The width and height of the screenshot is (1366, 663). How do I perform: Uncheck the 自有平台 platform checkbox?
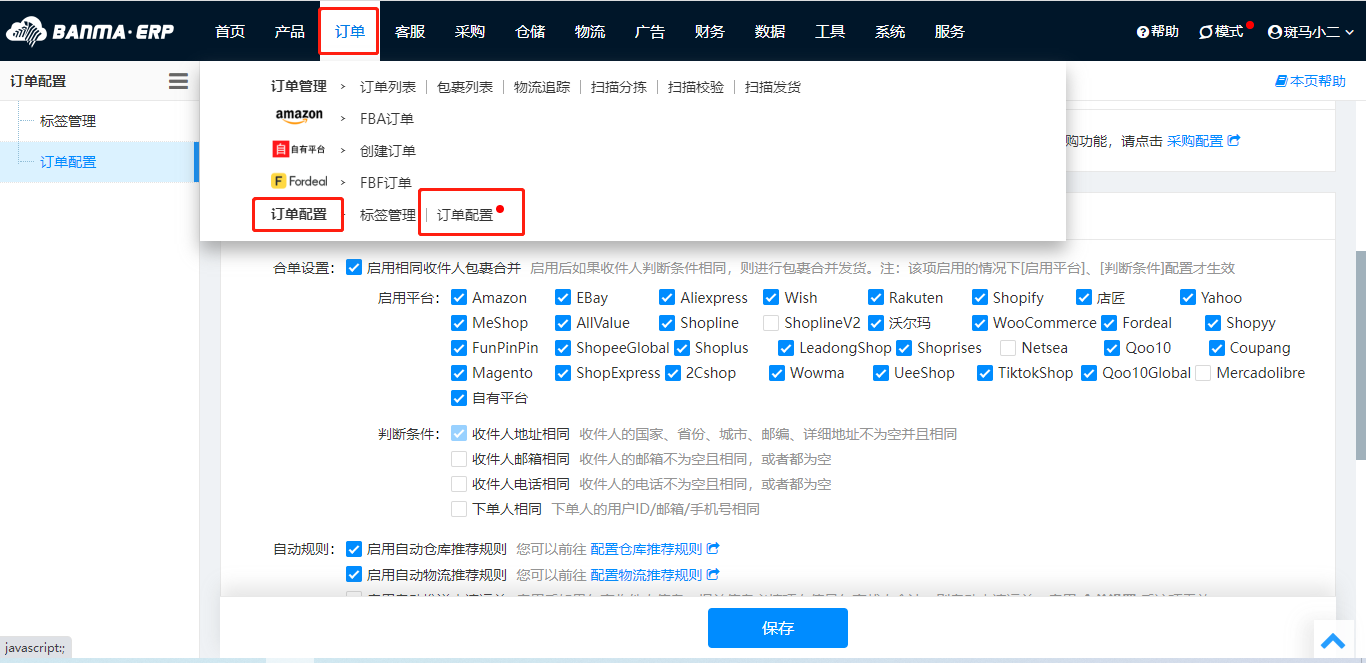pyautogui.click(x=459, y=398)
